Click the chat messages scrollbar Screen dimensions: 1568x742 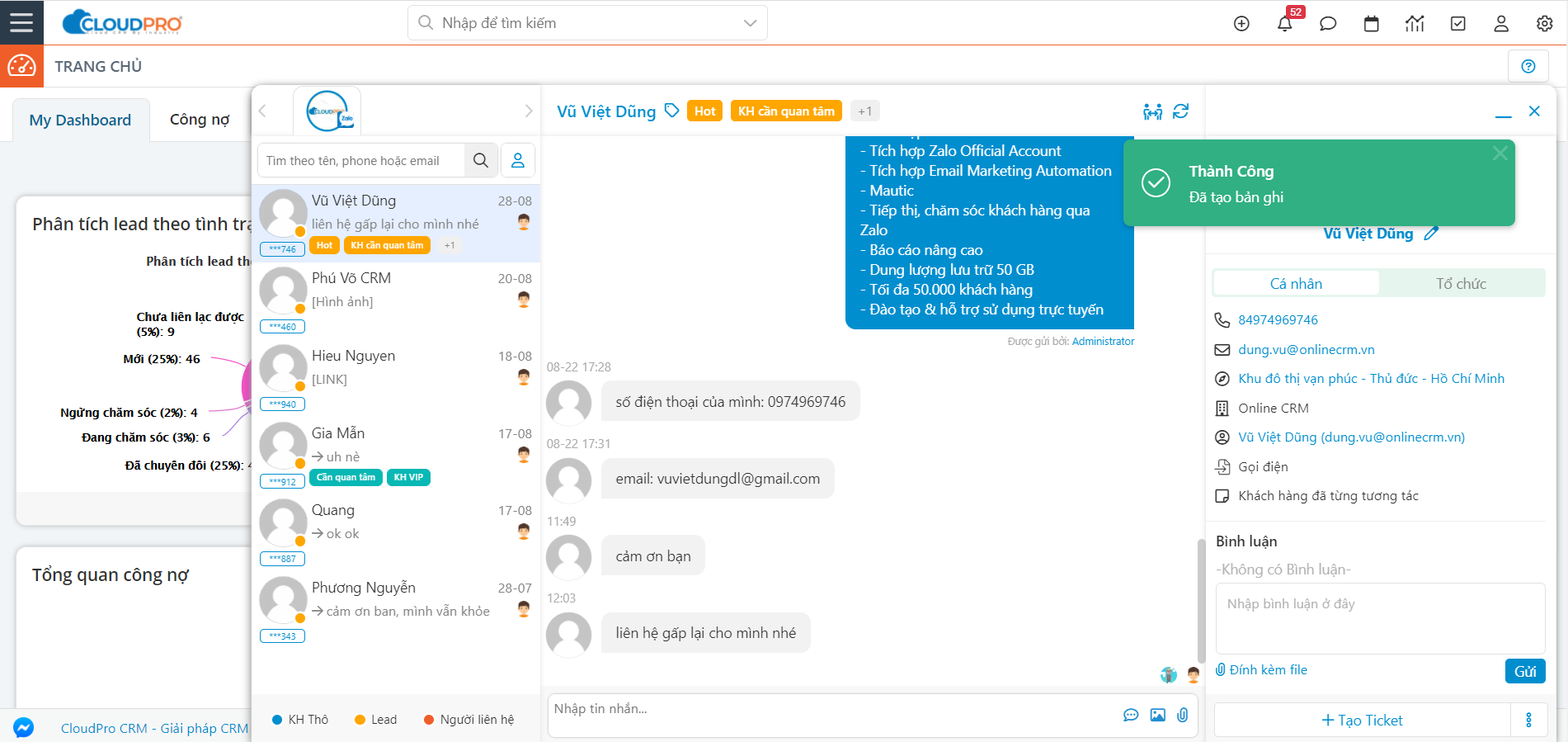[x=1201, y=599]
